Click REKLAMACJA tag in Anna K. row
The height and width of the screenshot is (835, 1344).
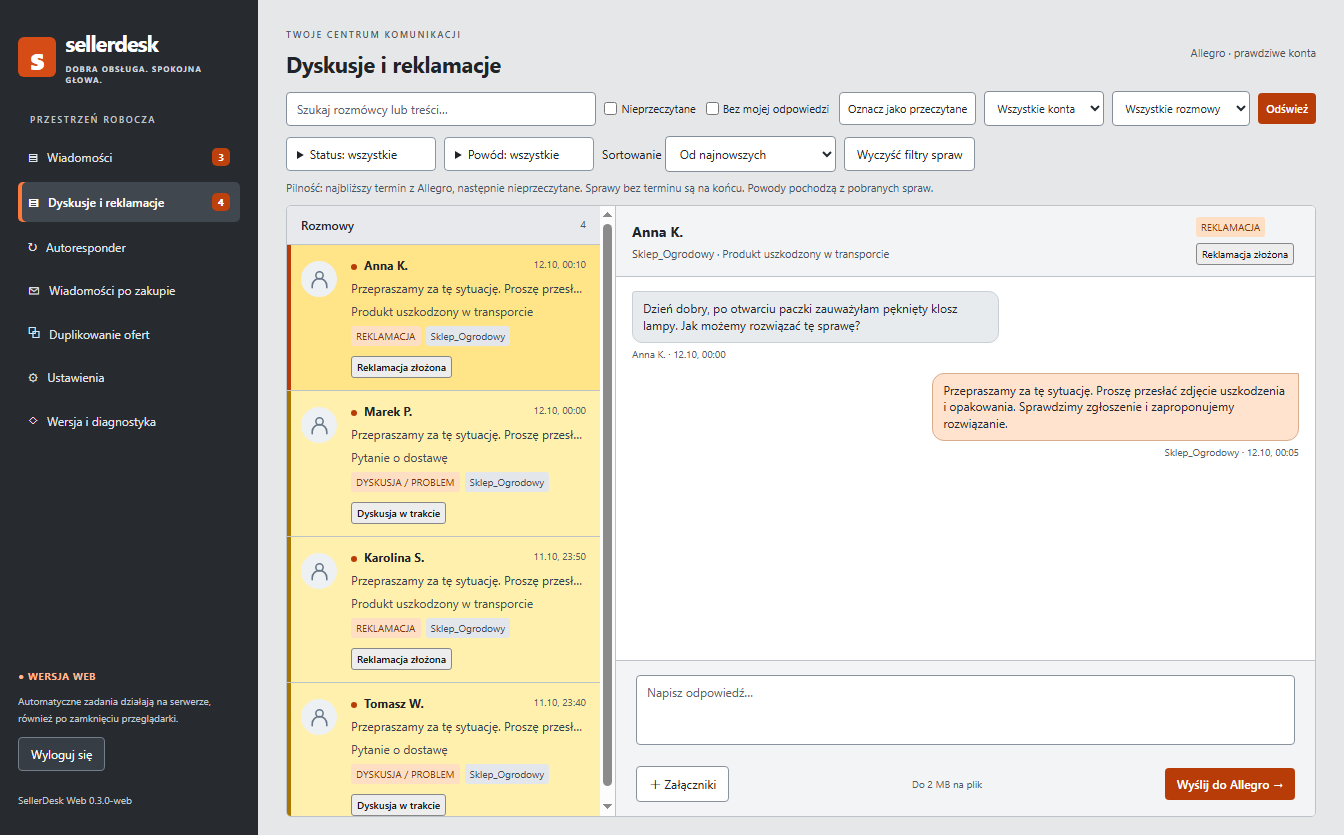pos(386,336)
